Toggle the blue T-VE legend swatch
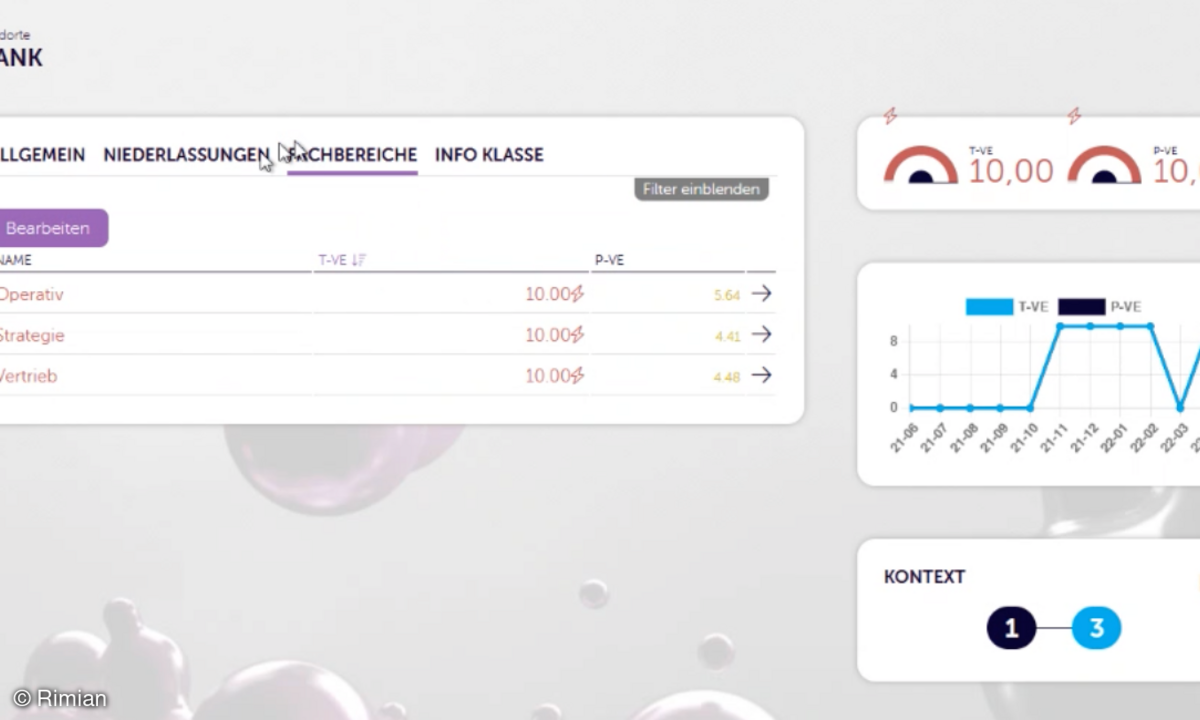The height and width of the screenshot is (720, 1200). coord(989,307)
